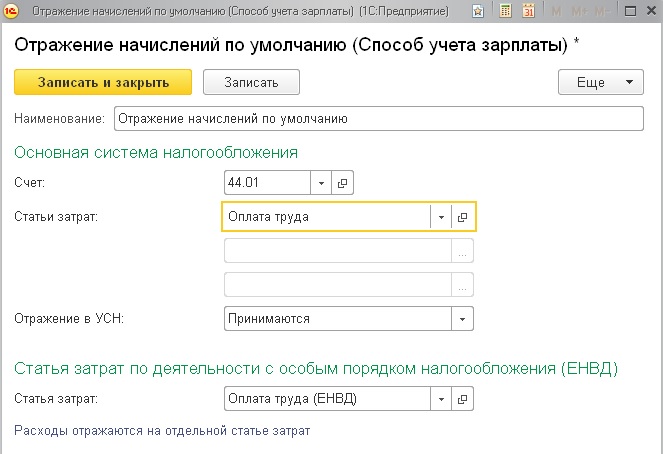663x454 pixels.
Task: Open the Еще menu
Action: tap(601, 82)
